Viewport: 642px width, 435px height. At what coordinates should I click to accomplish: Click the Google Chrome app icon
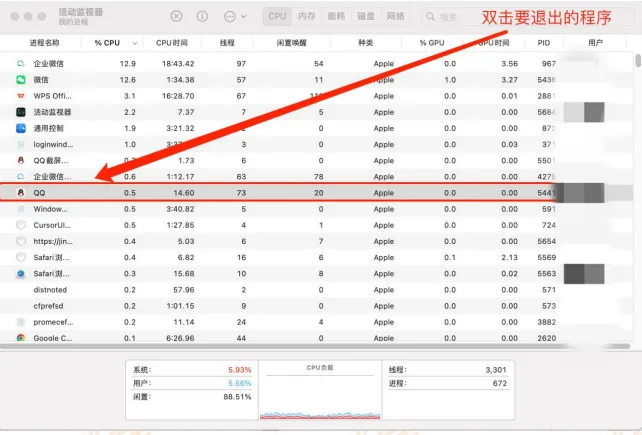(20, 338)
